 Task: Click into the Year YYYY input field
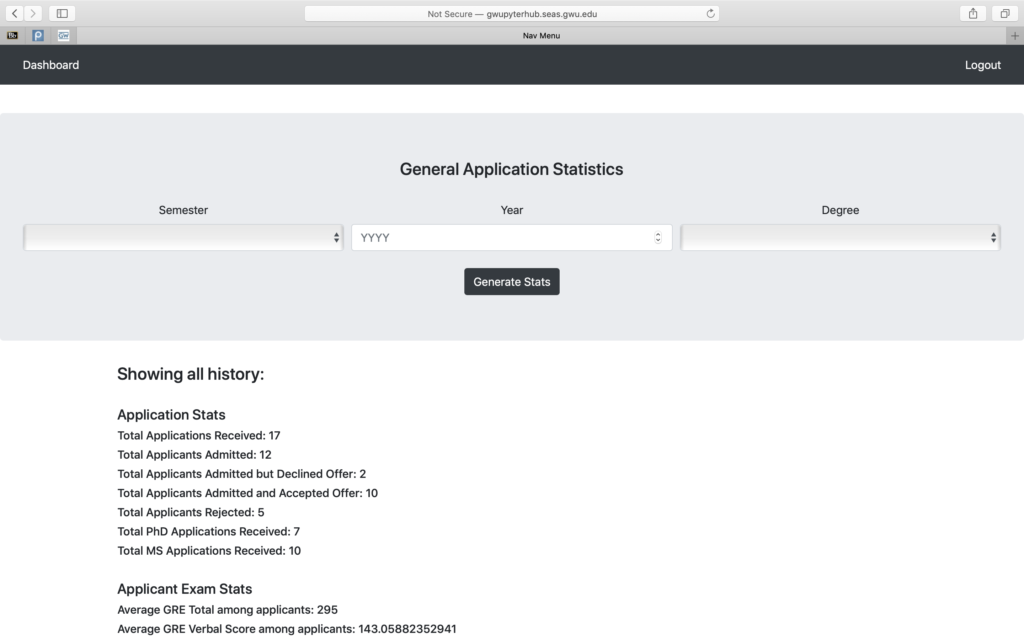coord(500,238)
